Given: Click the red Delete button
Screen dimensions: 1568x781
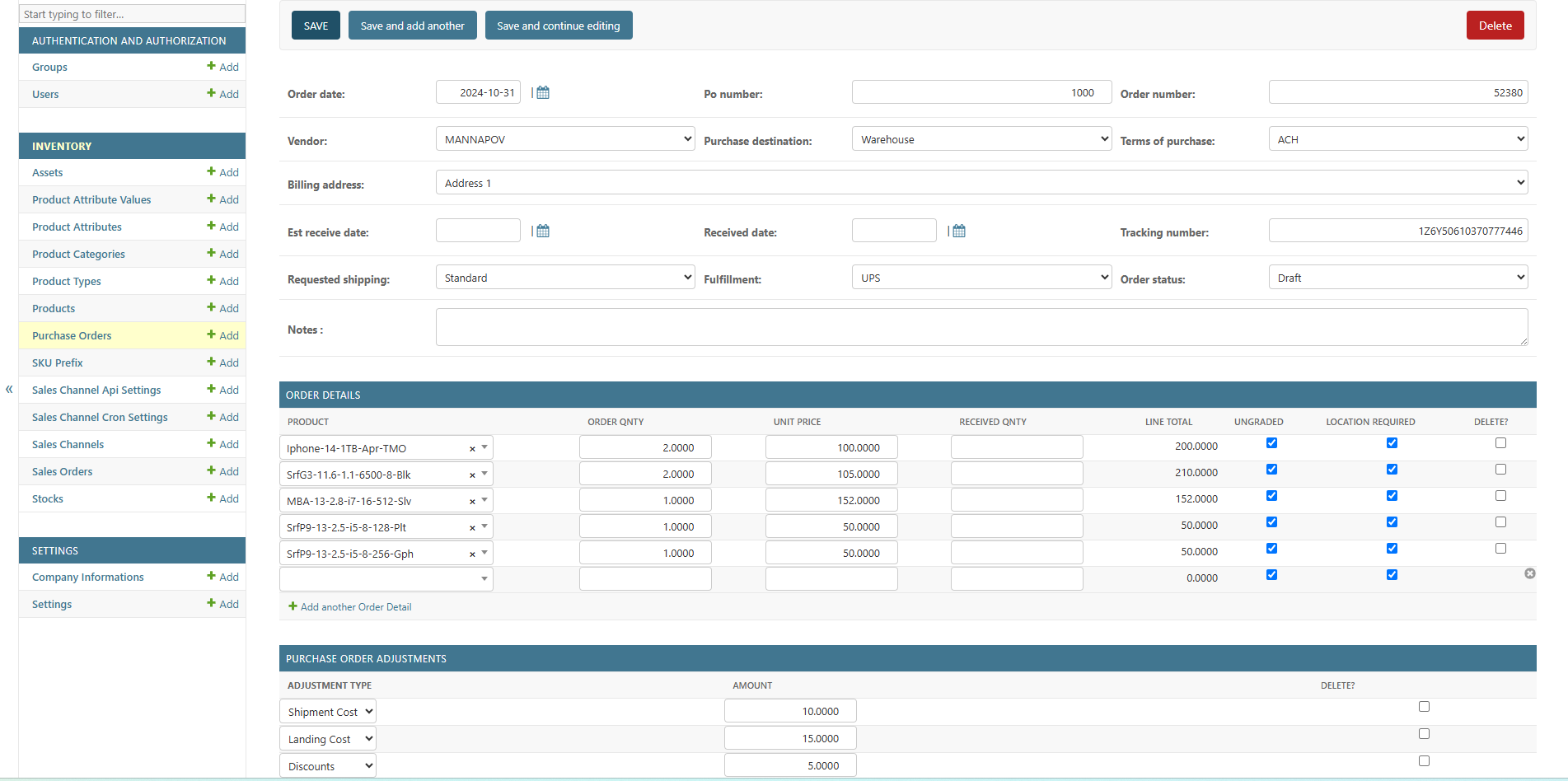Looking at the screenshot, I should click(1495, 26).
